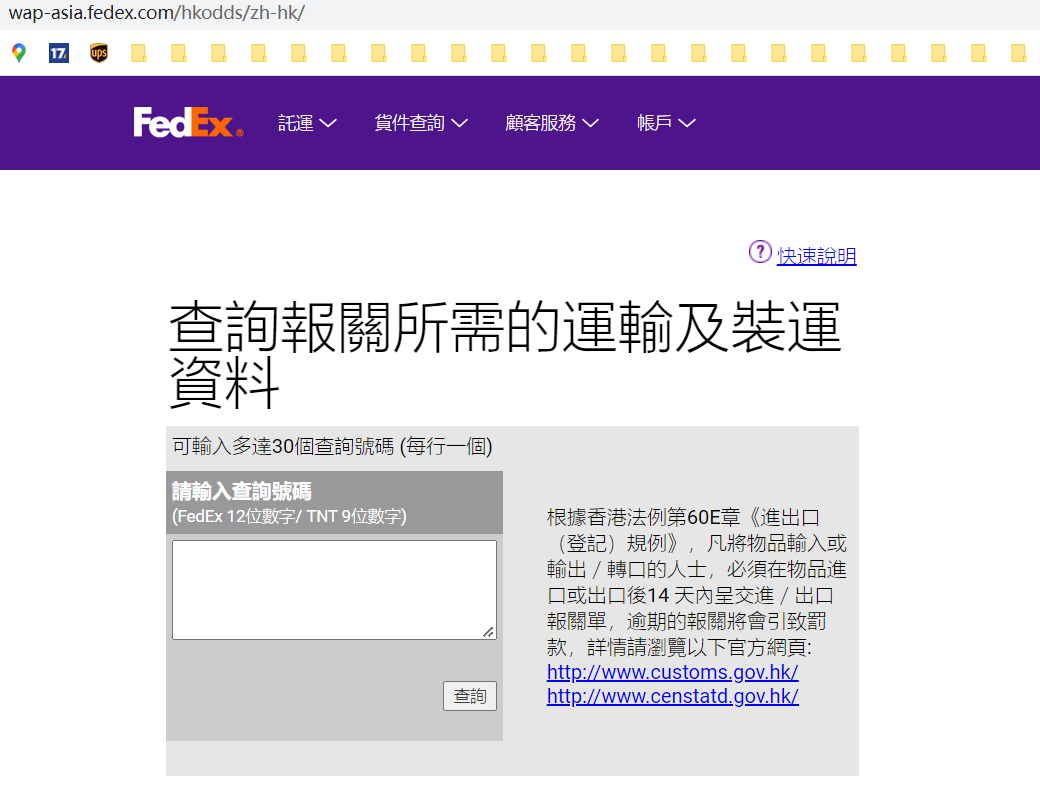Open the censtatd.gov.hk link
Viewport: 1040px width, 804px height.
click(x=673, y=696)
